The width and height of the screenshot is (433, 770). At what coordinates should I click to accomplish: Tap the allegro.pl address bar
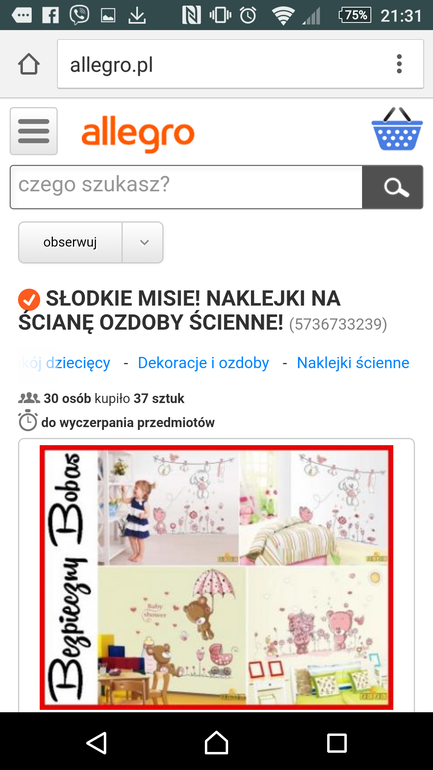241,64
